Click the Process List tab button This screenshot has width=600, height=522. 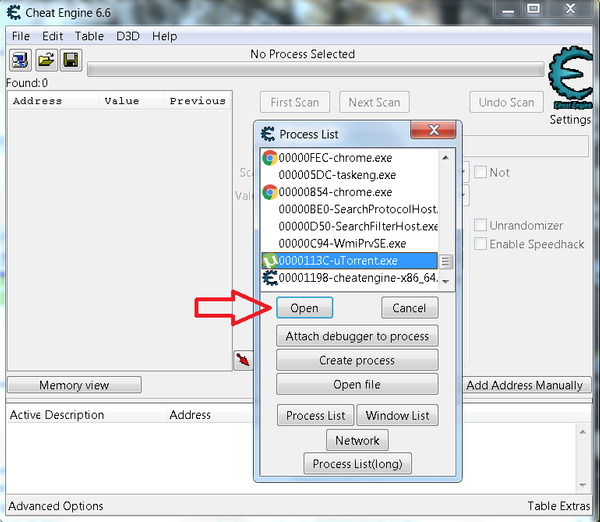pyautogui.click(x=316, y=415)
